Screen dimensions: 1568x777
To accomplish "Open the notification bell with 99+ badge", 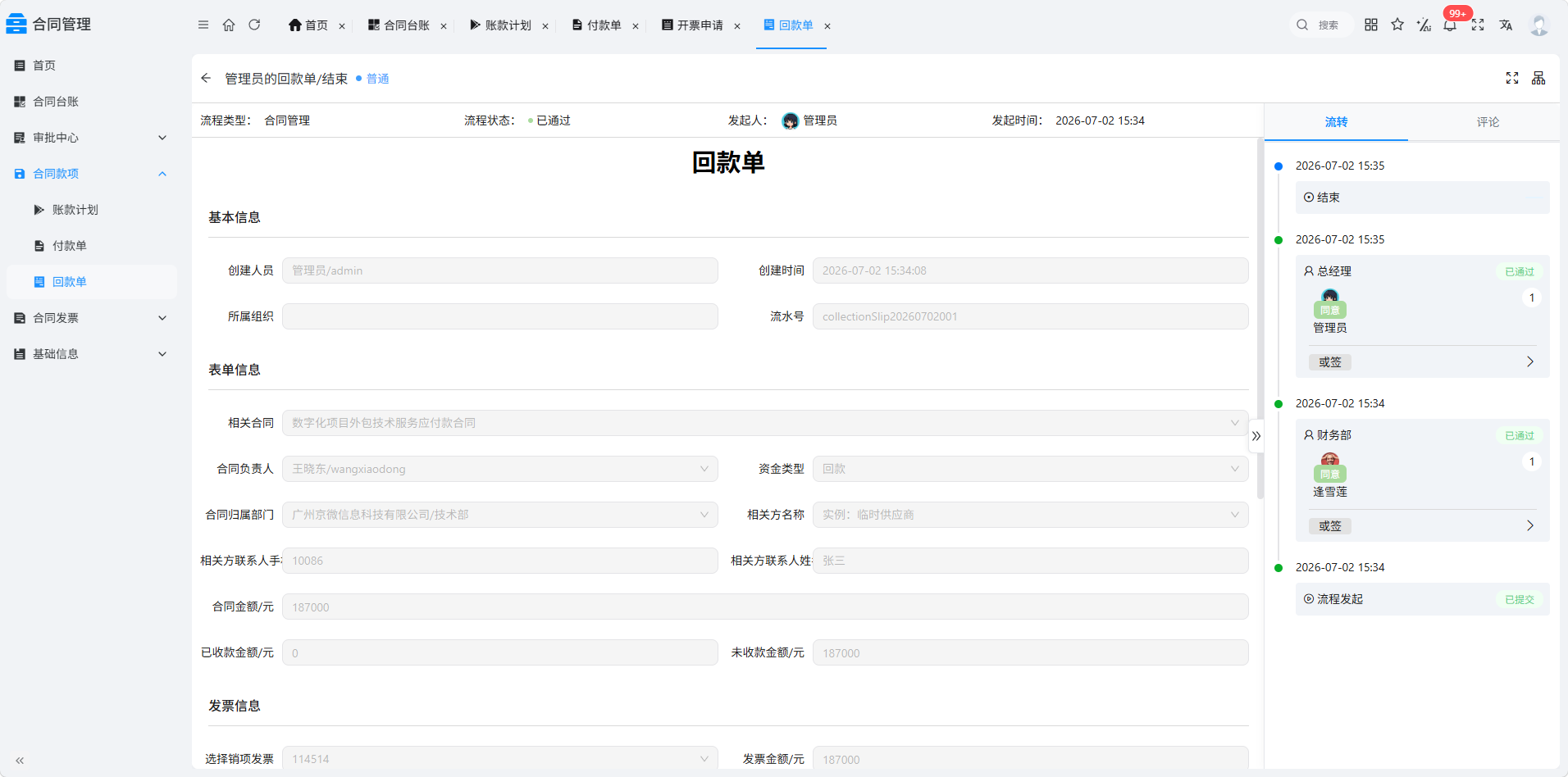I will (1450, 25).
